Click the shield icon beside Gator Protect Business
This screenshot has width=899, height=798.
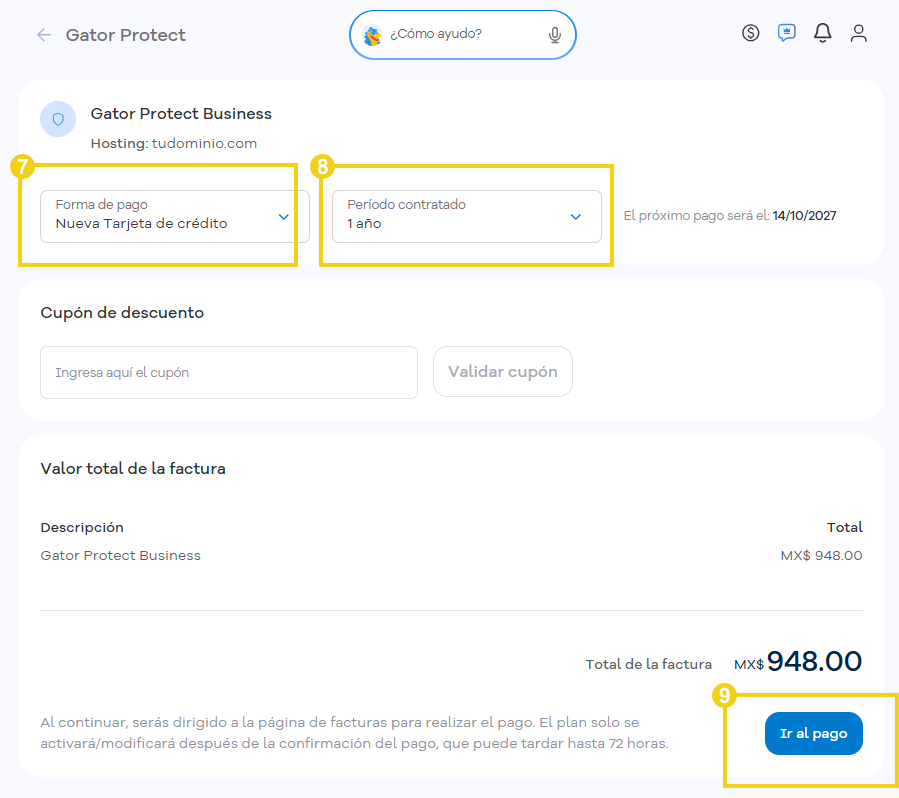58,119
